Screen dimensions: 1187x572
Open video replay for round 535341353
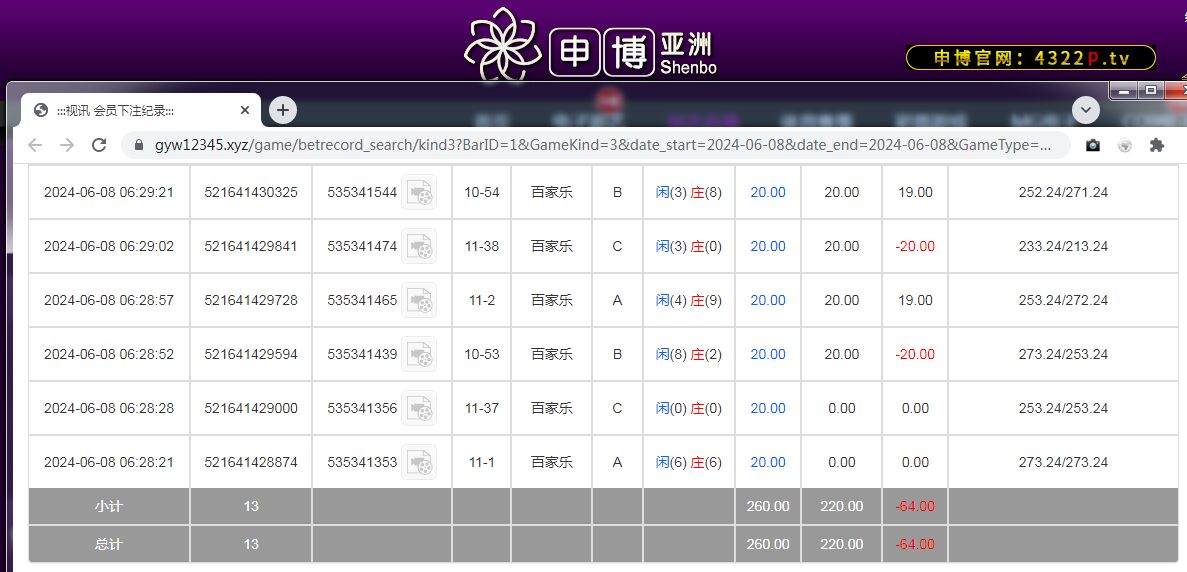click(419, 462)
